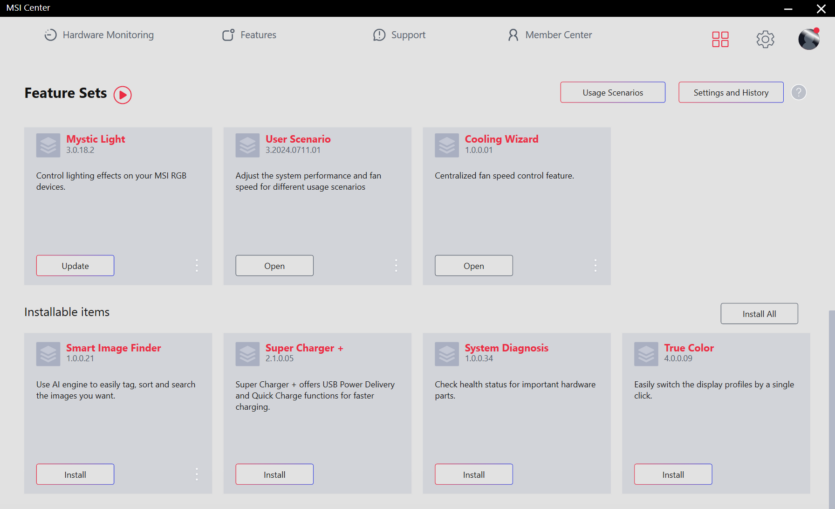Open the Cooling Wizard feature
The width and height of the screenshot is (835, 509).
coord(473,266)
